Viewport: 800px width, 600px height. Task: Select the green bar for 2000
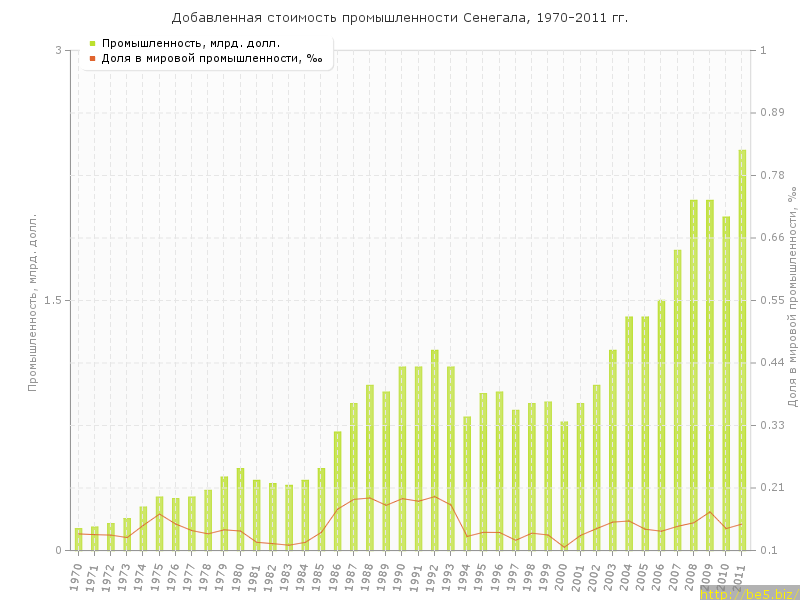564,486
